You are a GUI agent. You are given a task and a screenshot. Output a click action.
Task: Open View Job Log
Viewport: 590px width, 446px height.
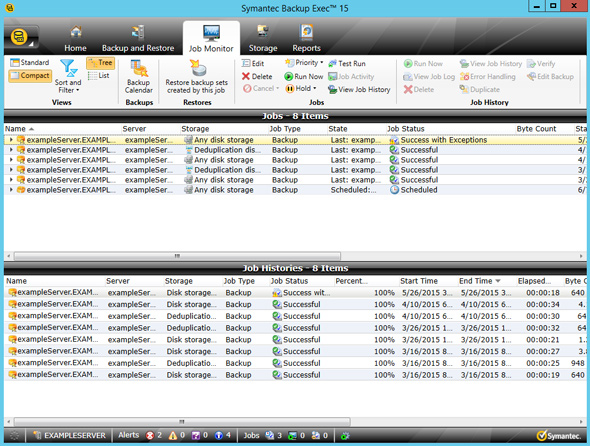pyautogui.click(x=429, y=77)
